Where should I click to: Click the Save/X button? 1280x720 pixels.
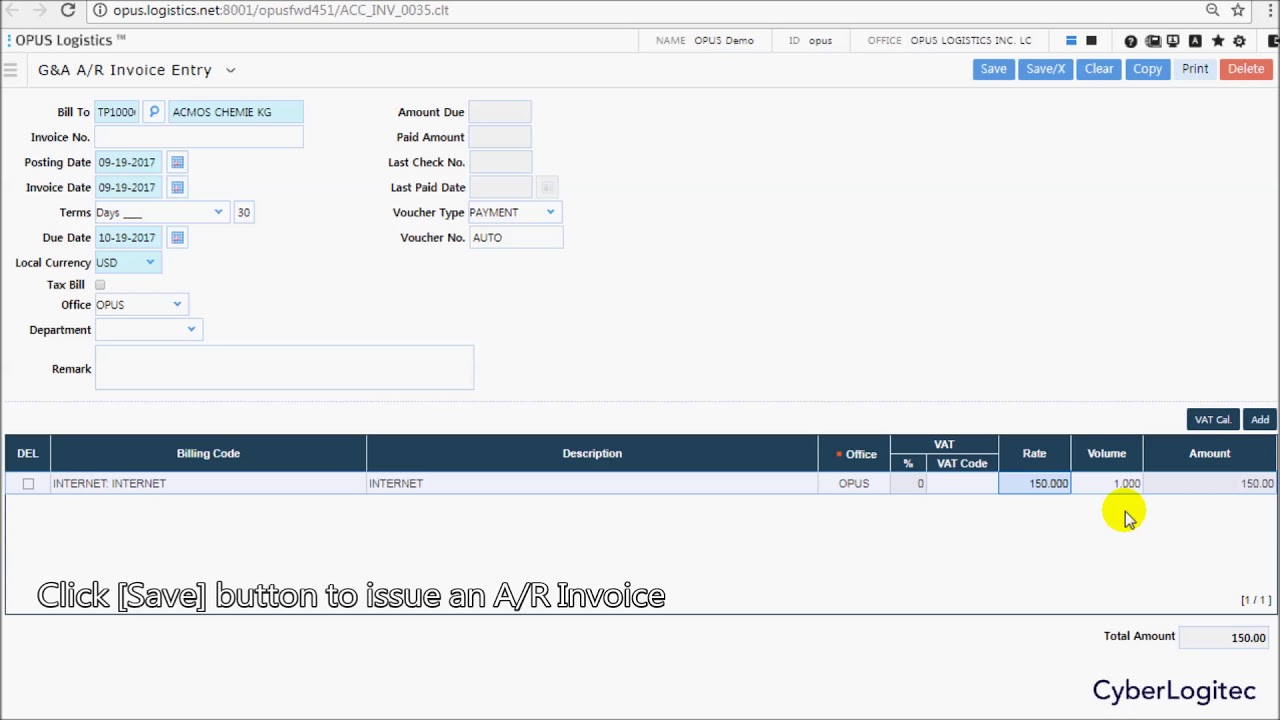coord(1045,69)
